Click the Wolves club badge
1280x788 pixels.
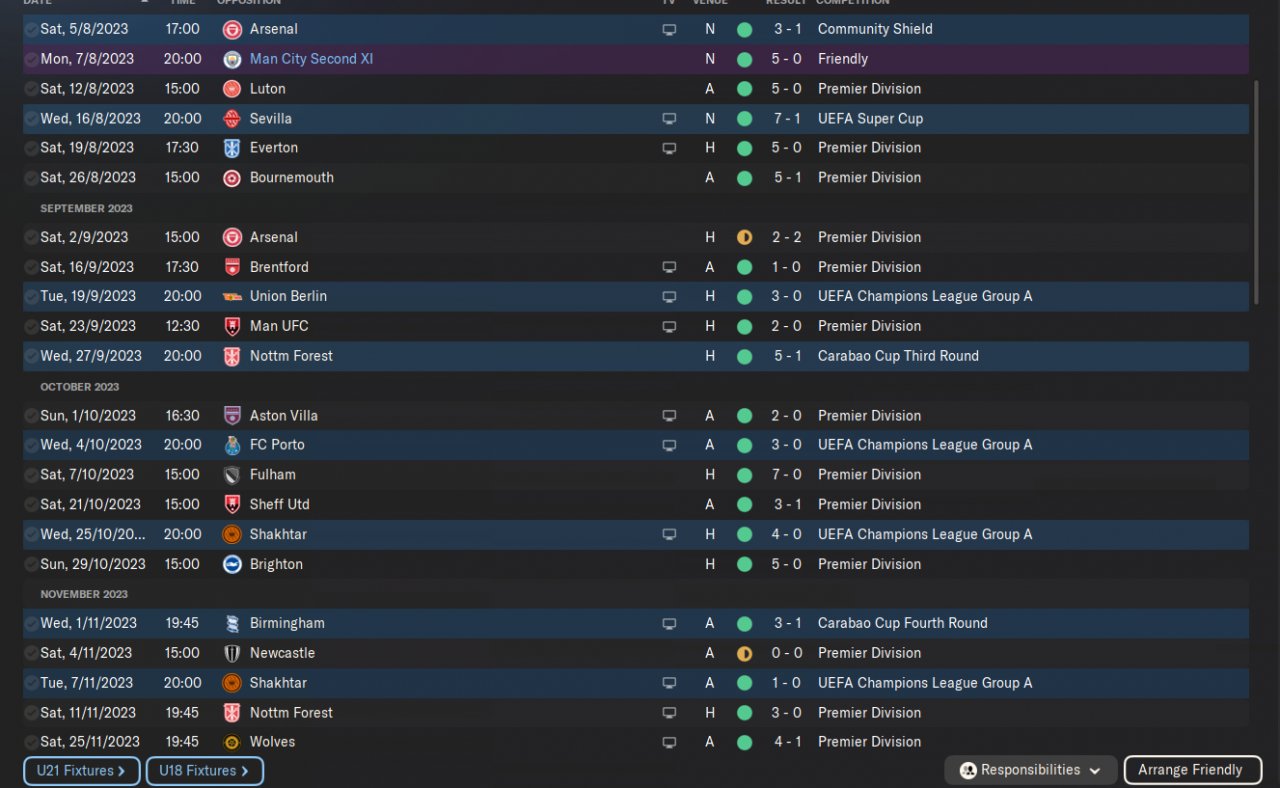pos(232,742)
